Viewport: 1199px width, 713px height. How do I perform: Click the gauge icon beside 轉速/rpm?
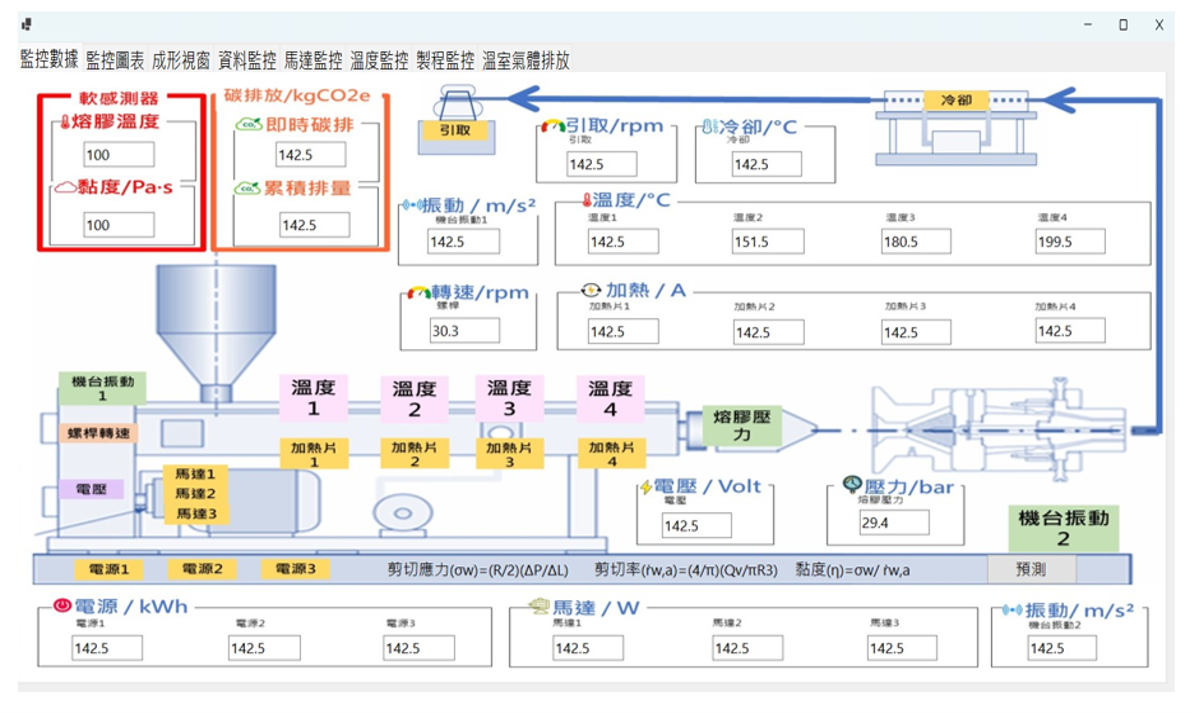tap(416, 294)
